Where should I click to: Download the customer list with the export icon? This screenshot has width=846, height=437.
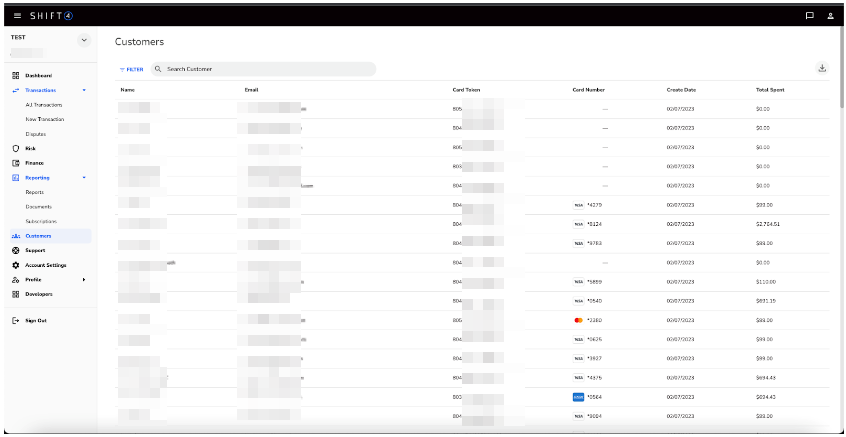pyautogui.click(x=822, y=69)
